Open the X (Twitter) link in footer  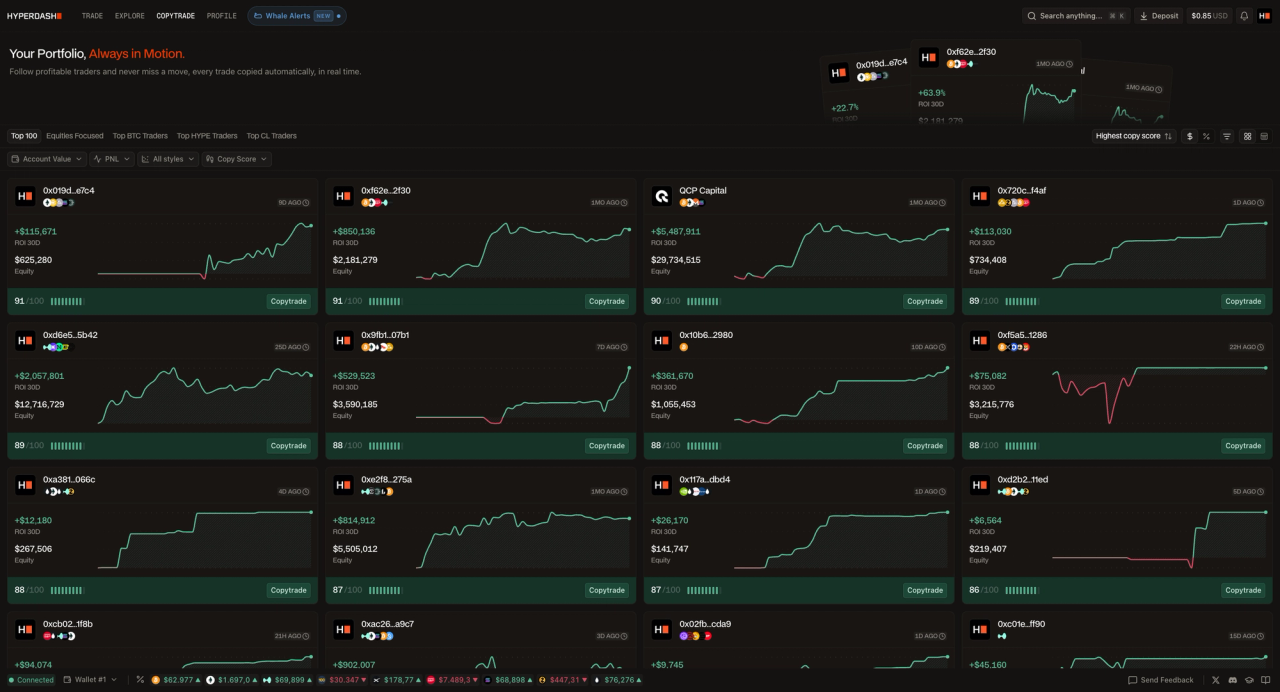pyautogui.click(x=1216, y=680)
